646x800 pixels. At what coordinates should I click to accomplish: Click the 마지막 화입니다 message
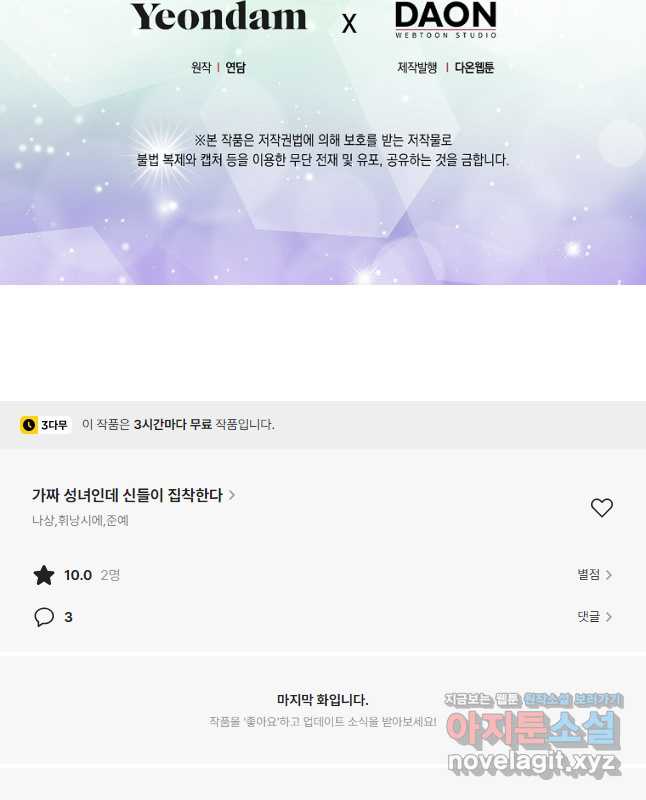pos(322,700)
